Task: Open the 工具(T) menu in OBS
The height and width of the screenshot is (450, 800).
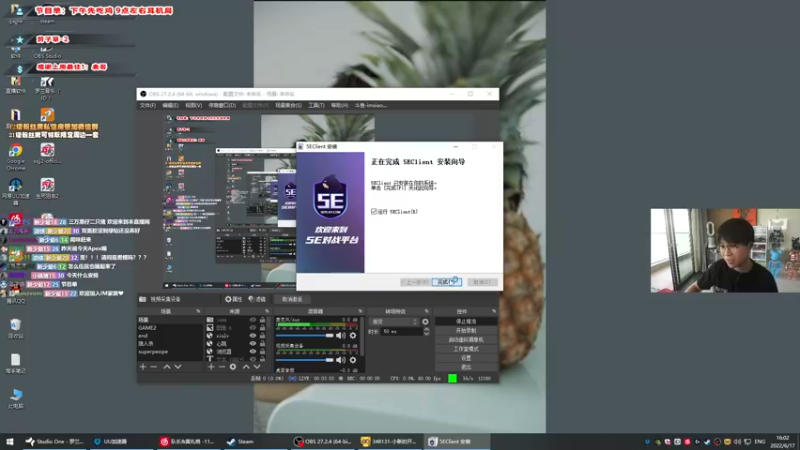Action: [316, 106]
